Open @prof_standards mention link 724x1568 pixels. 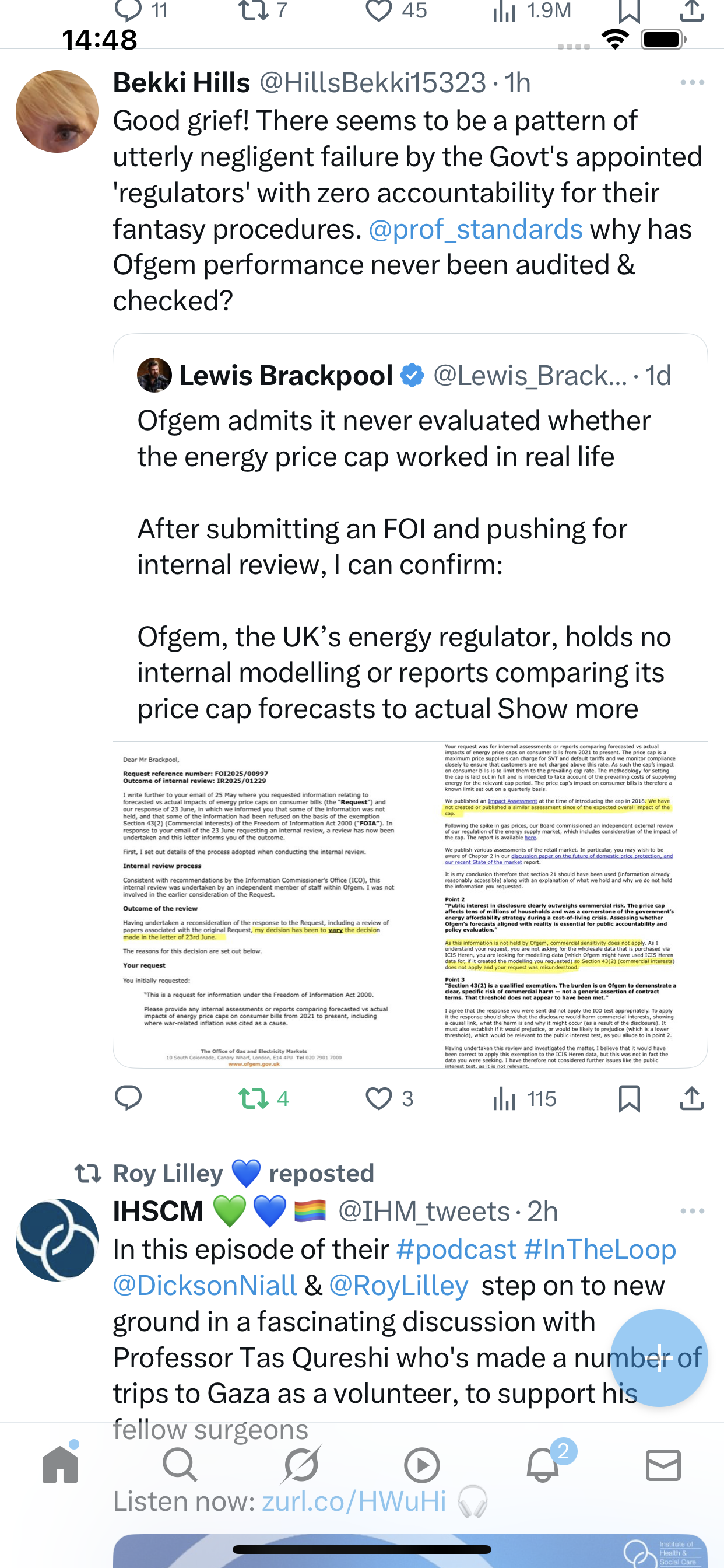[475, 229]
